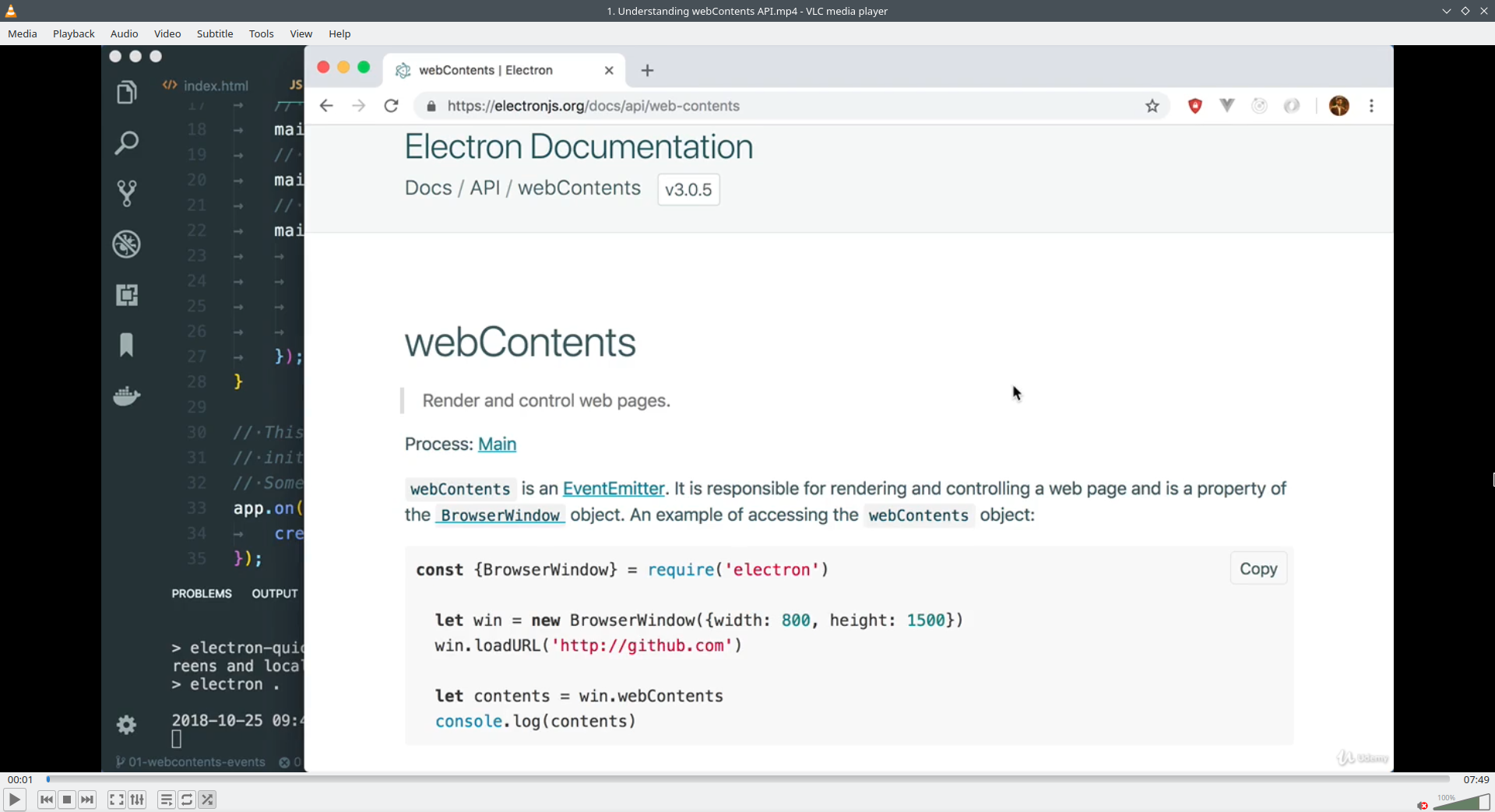Stop video playback

[67, 800]
